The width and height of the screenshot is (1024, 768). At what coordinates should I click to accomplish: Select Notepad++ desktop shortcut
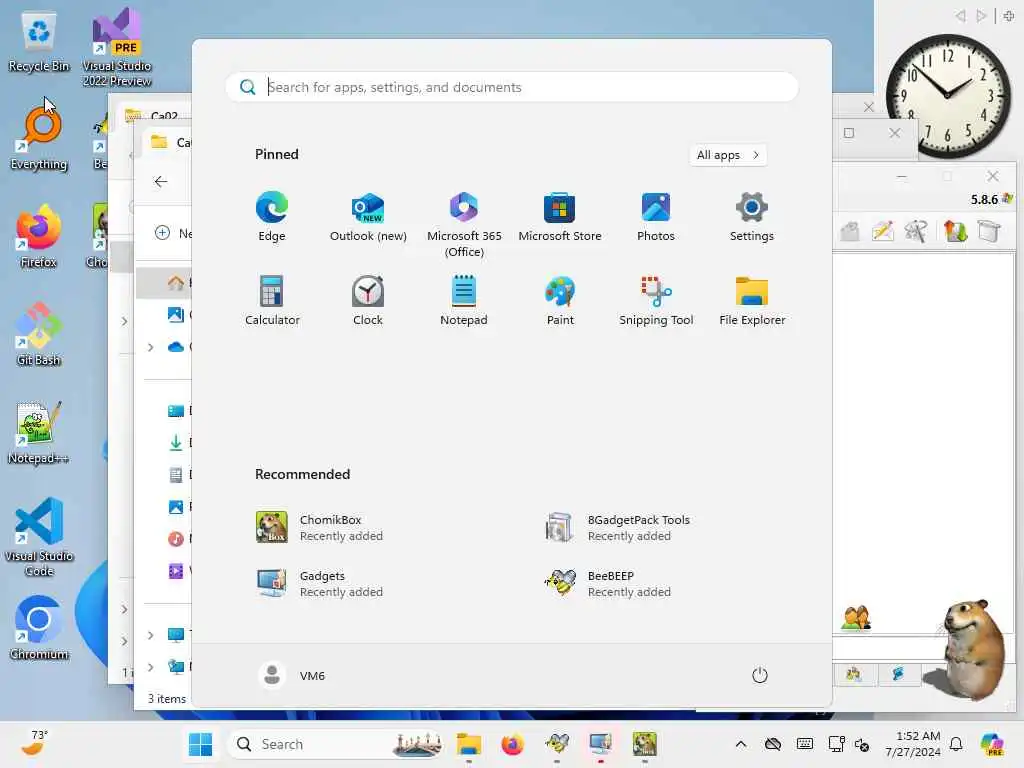[39, 432]
